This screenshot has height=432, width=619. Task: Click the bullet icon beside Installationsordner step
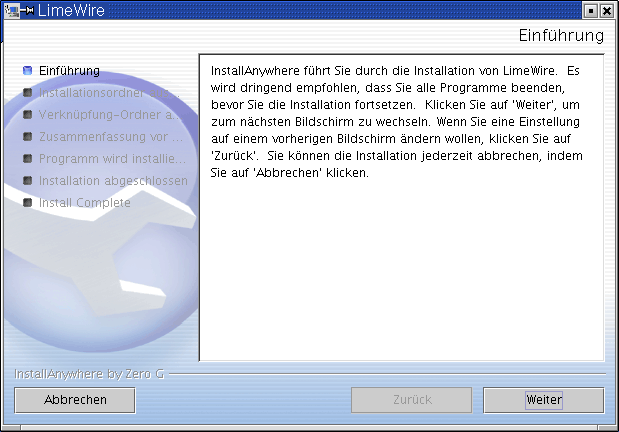(x=28, y=93)
